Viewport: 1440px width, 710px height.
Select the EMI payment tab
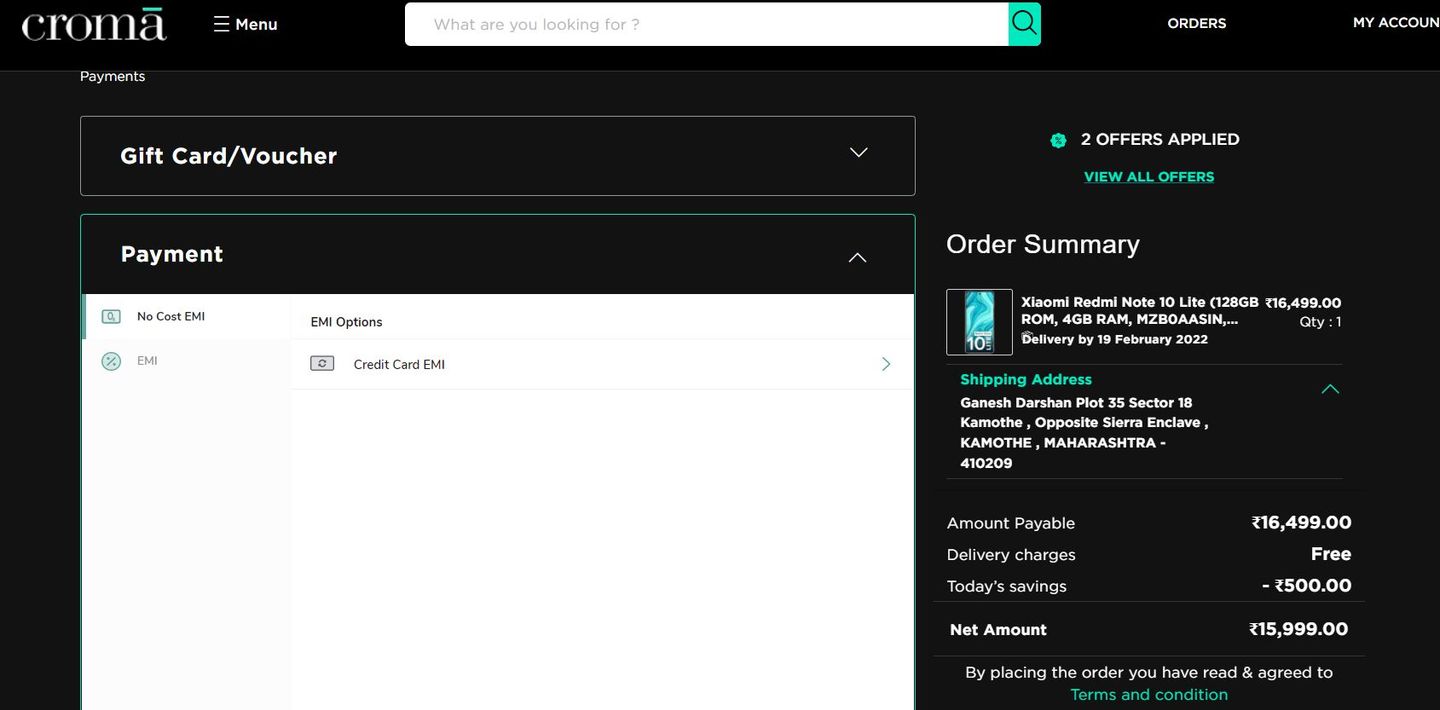coord(147,361)
